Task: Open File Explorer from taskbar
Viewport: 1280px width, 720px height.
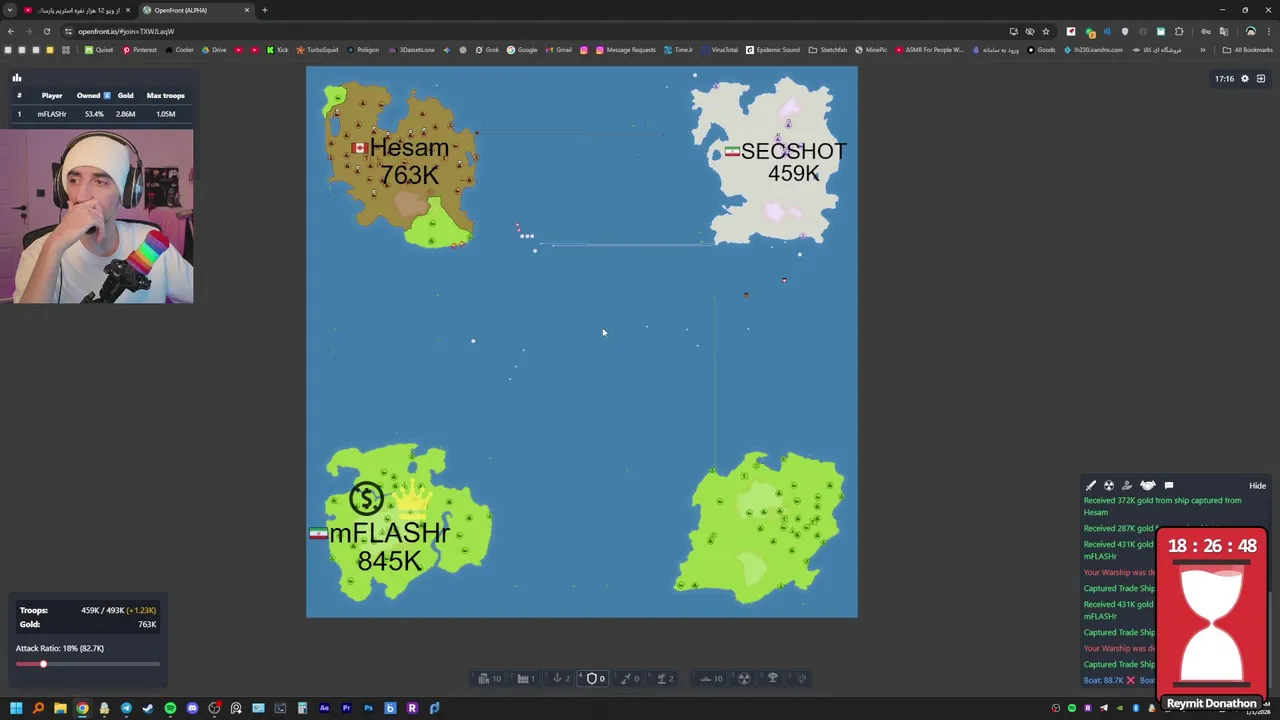Action: (x=60, y=708)
